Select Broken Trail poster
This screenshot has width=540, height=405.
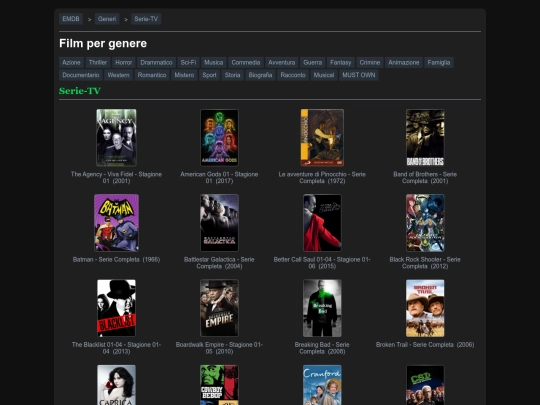[425, 308]
